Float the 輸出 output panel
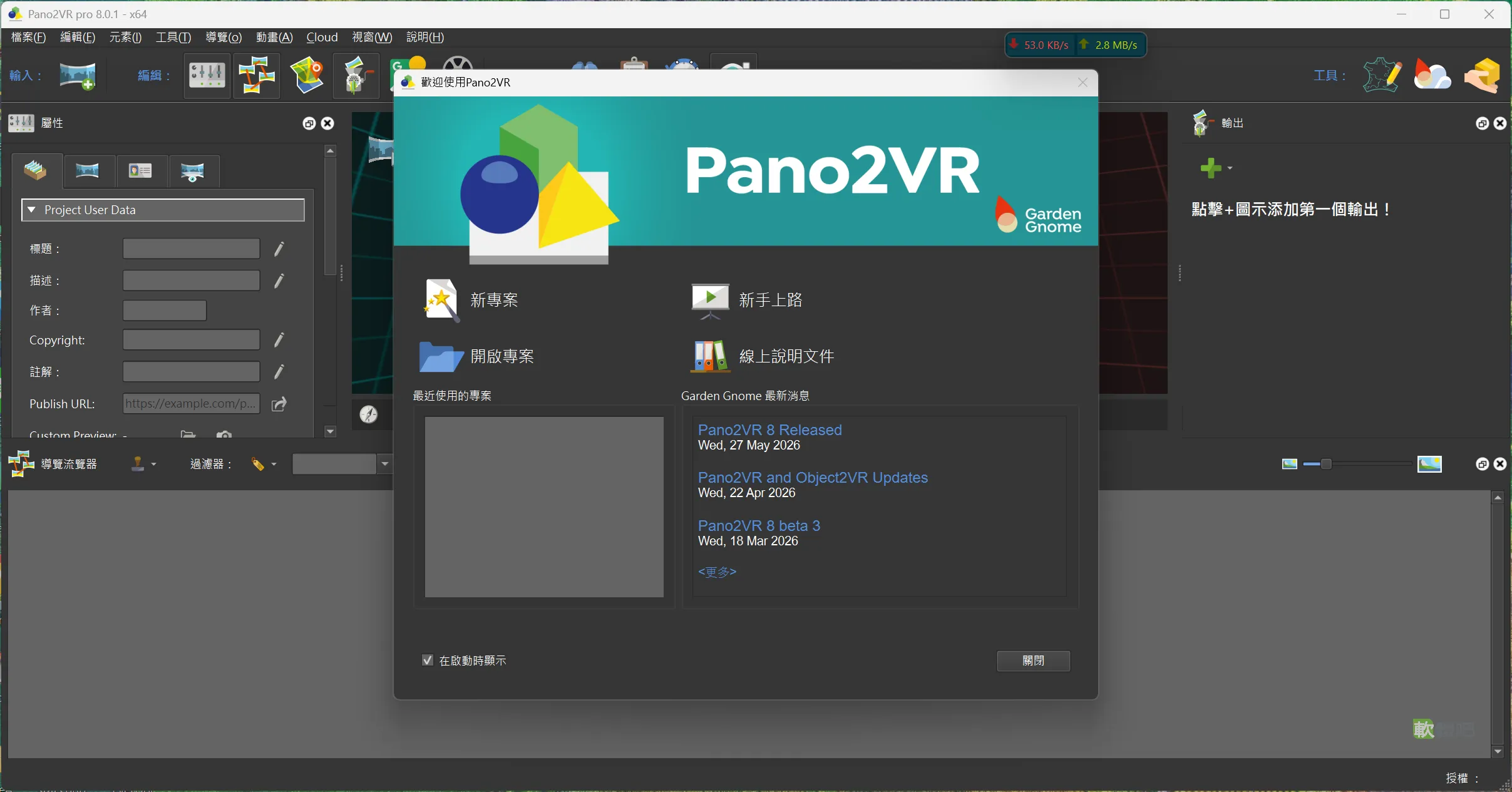The width and height of the screenshot is (1512, 792). (x=1482, y=123)
